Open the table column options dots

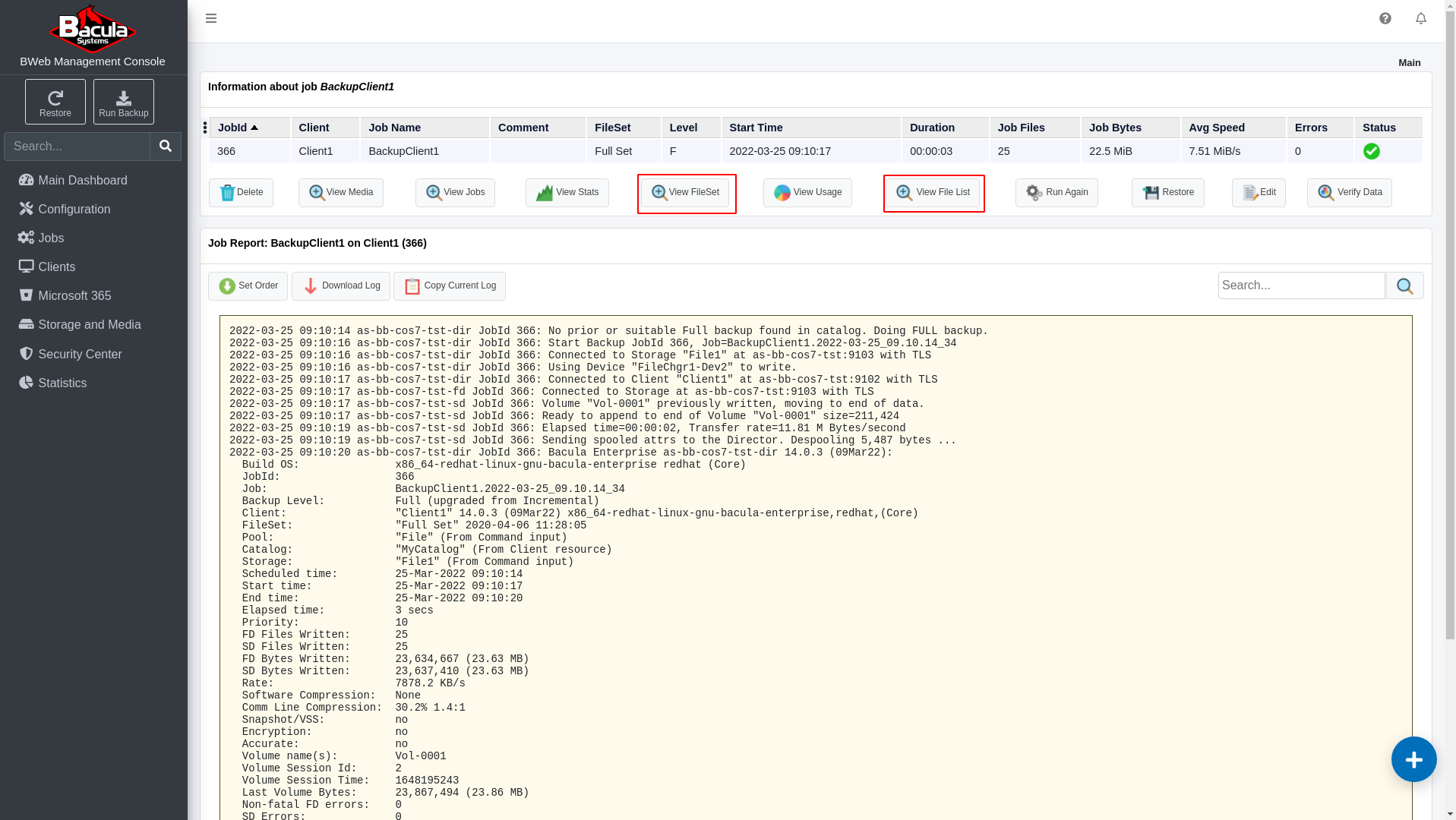coord(205,128)
